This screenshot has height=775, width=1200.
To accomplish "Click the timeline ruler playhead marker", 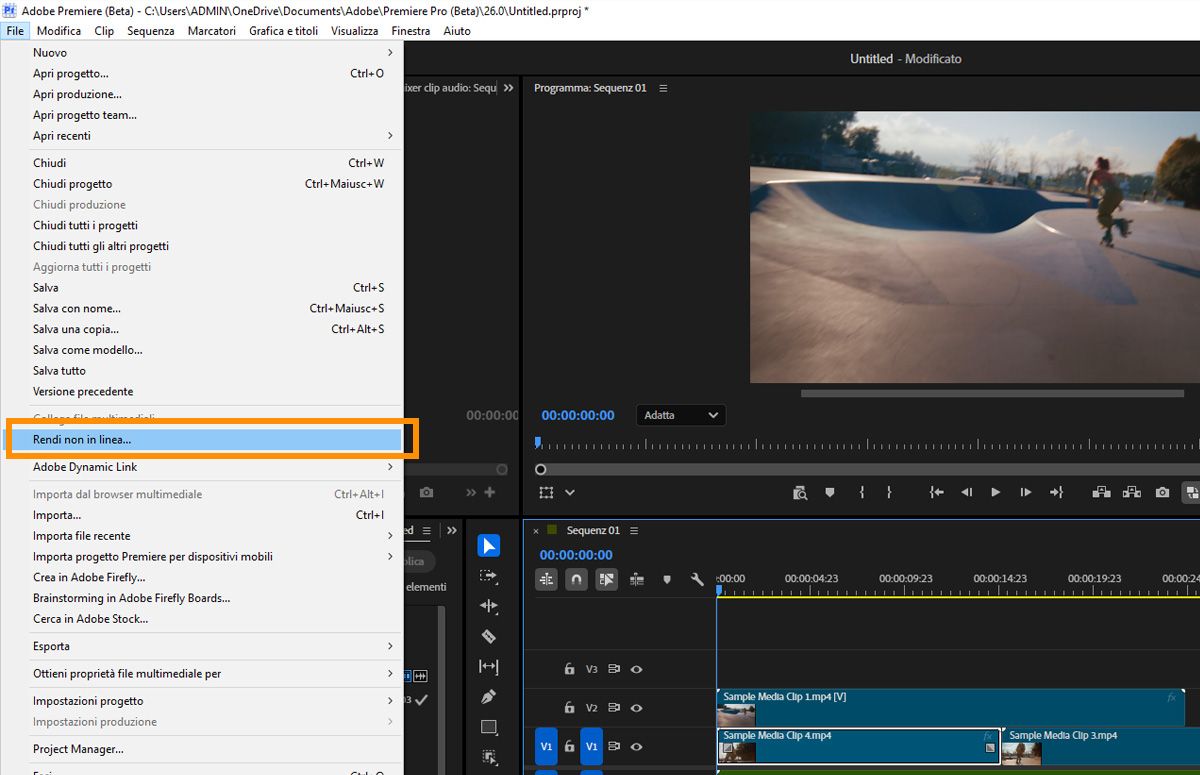I will pos(718,590).
